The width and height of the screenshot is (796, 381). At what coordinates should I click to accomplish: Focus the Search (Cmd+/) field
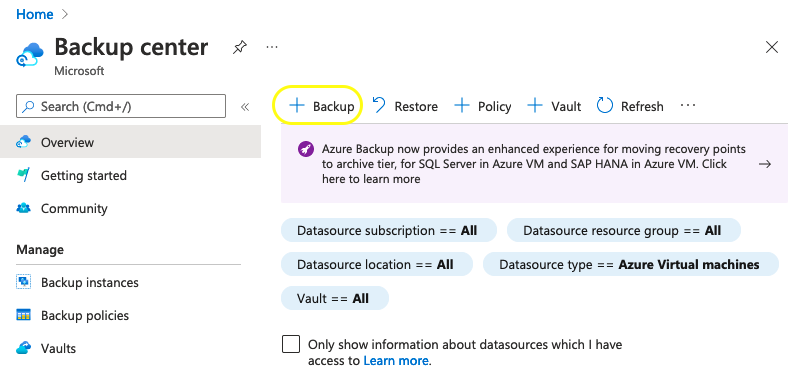click(x=121, y=106)
